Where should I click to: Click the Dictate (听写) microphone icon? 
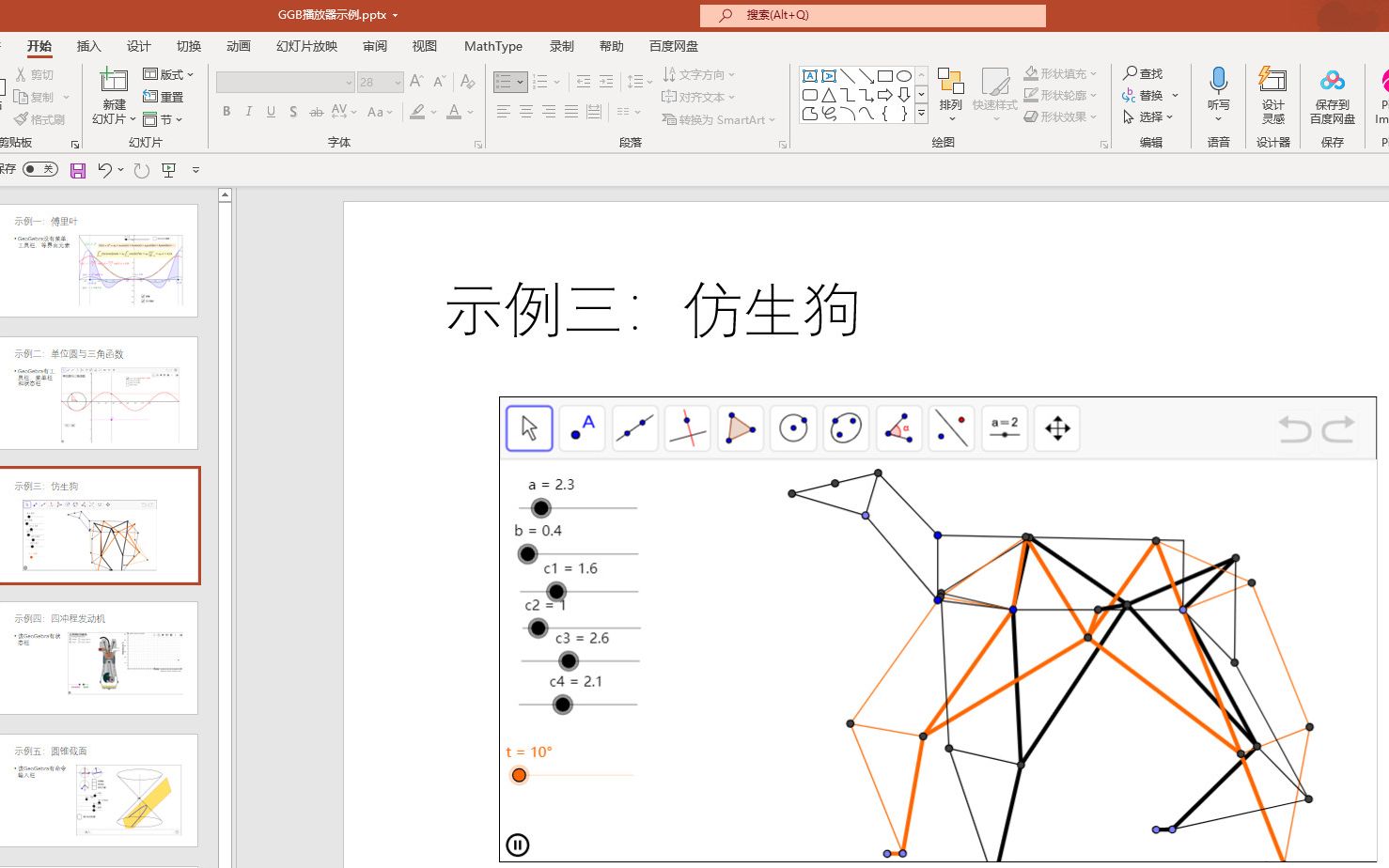[x=1219, y=80]
